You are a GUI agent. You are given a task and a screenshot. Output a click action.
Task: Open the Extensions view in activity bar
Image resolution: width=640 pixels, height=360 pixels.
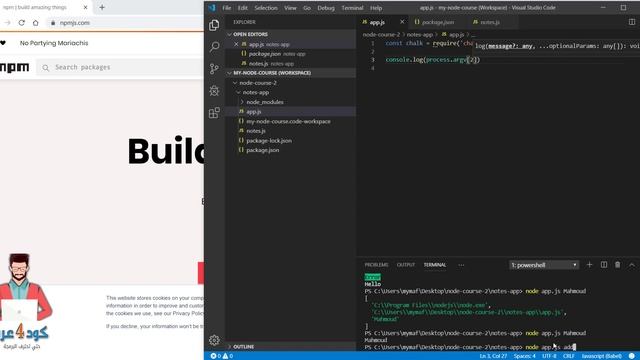point(214,113)
